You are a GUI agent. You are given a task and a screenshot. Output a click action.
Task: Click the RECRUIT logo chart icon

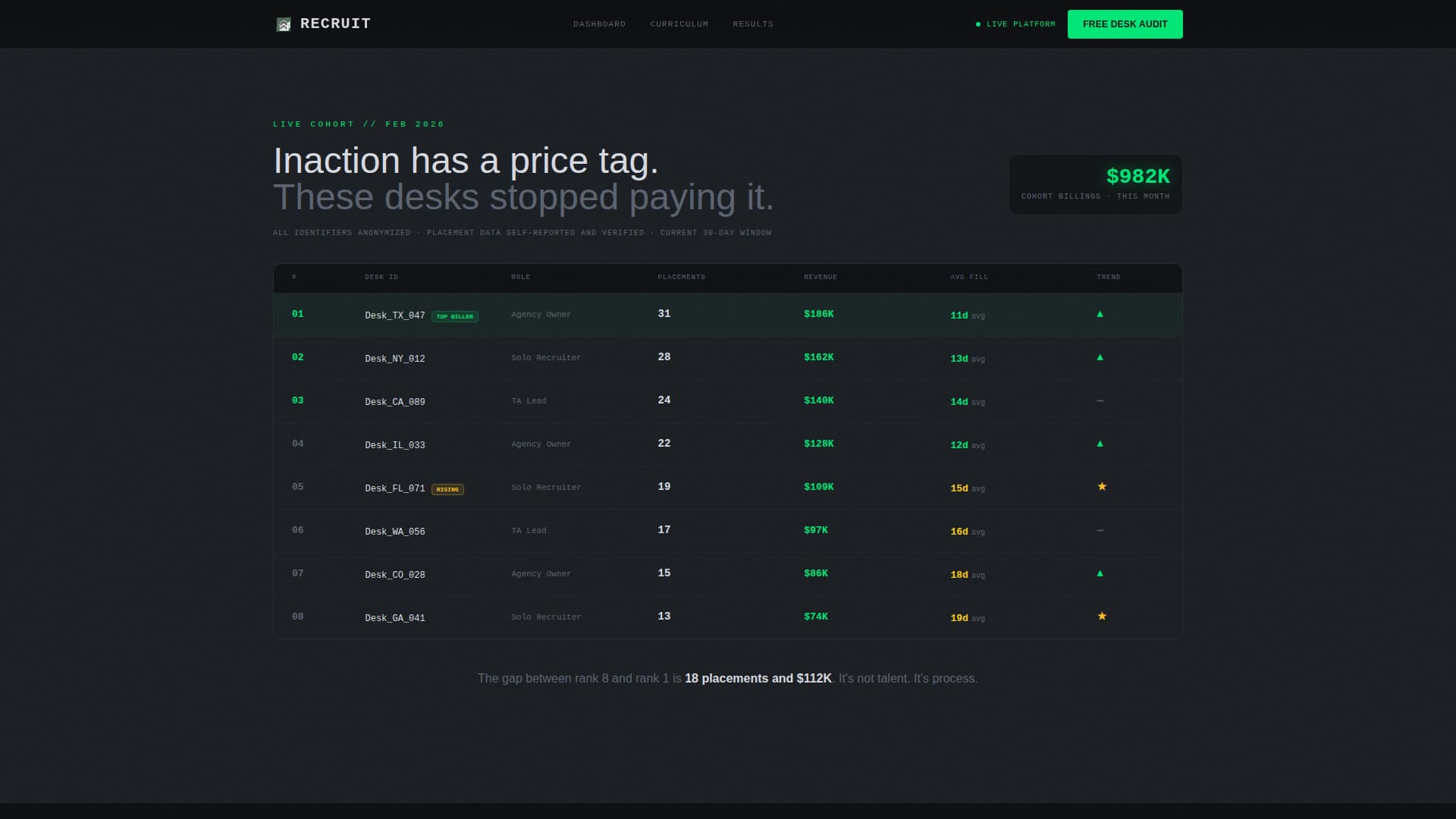point(284,24)
